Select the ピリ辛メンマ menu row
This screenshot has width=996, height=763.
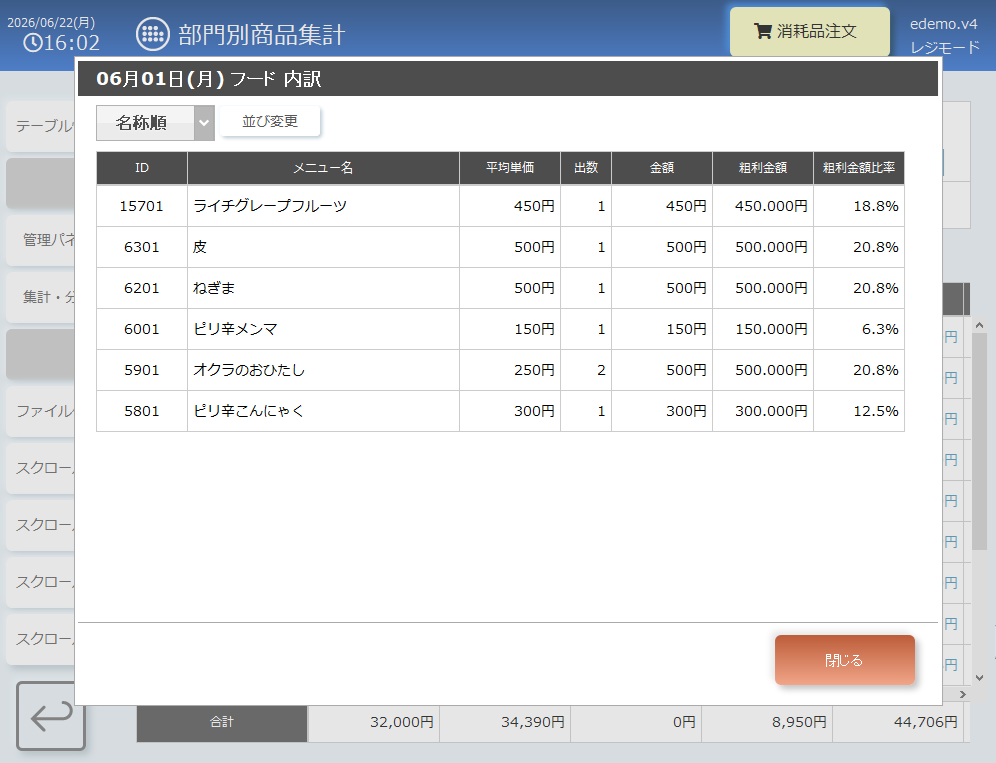500,329
